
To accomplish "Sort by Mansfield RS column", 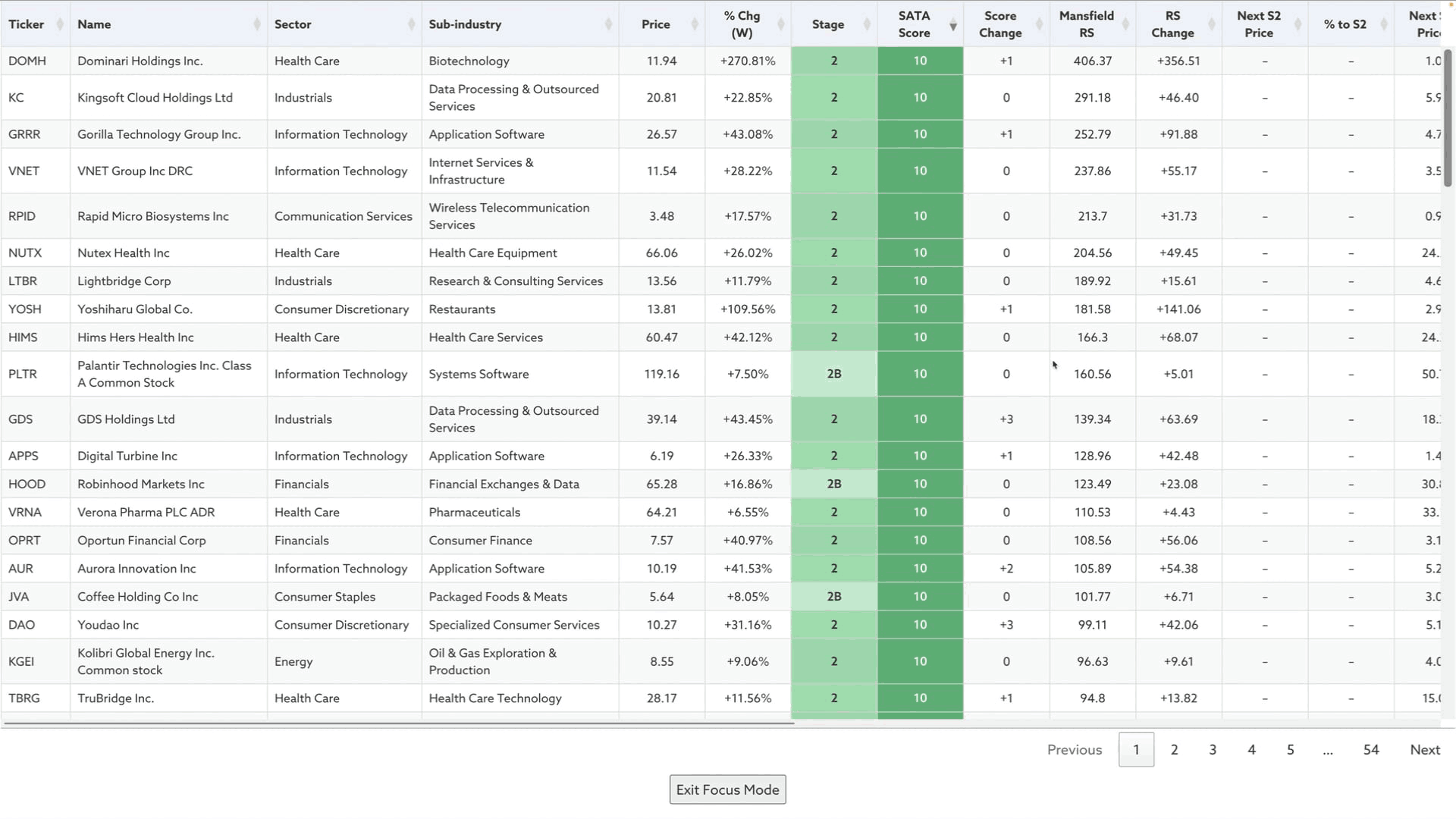I will (1125, 24).
